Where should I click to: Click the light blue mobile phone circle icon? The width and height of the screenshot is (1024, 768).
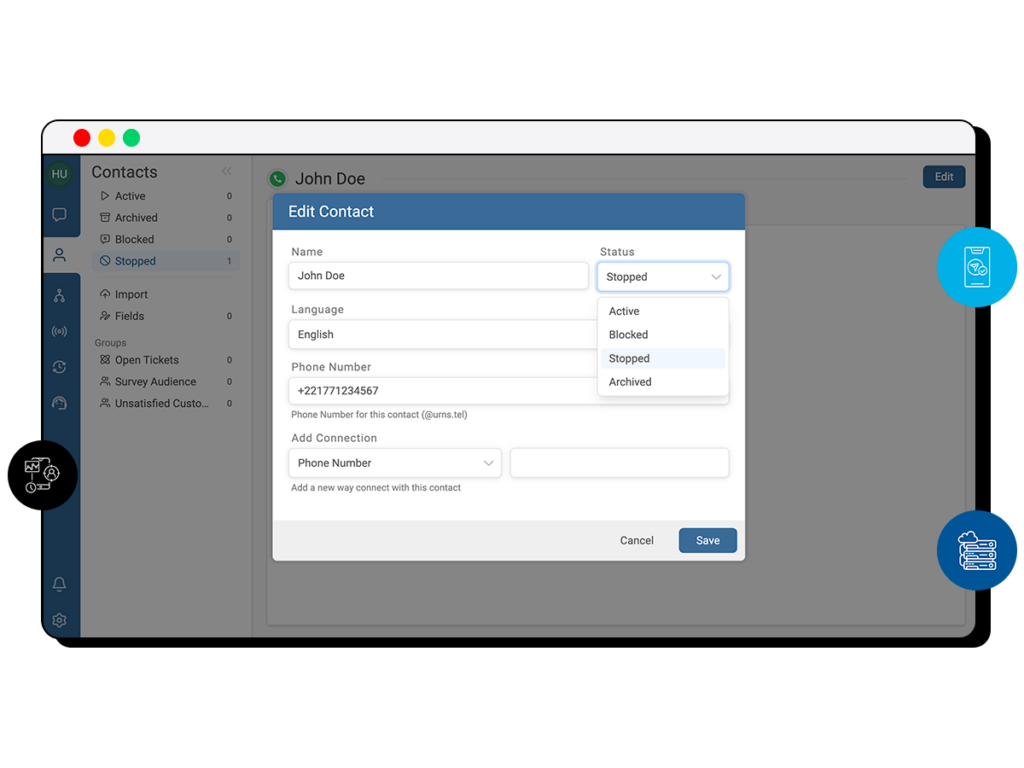977,266
